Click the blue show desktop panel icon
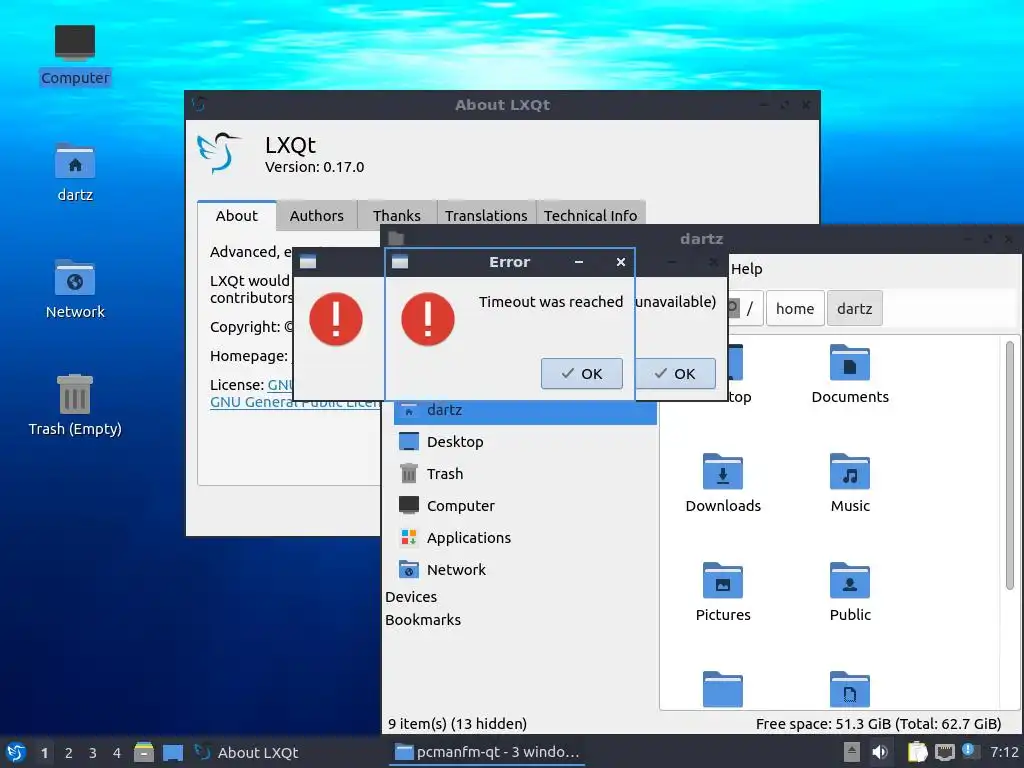This screenshot has height=768, width=1024. pos(172,752)
